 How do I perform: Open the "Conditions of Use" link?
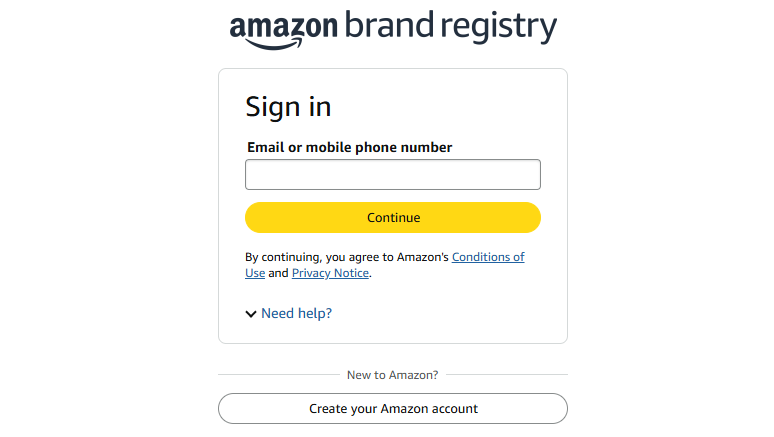488,257
